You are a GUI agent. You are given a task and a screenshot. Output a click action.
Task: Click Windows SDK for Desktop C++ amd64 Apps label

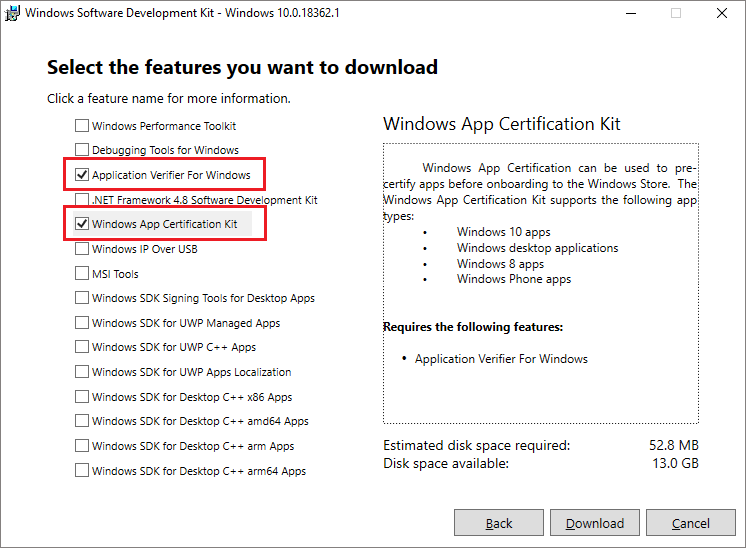pyautogui.click(x=200, y=421)
